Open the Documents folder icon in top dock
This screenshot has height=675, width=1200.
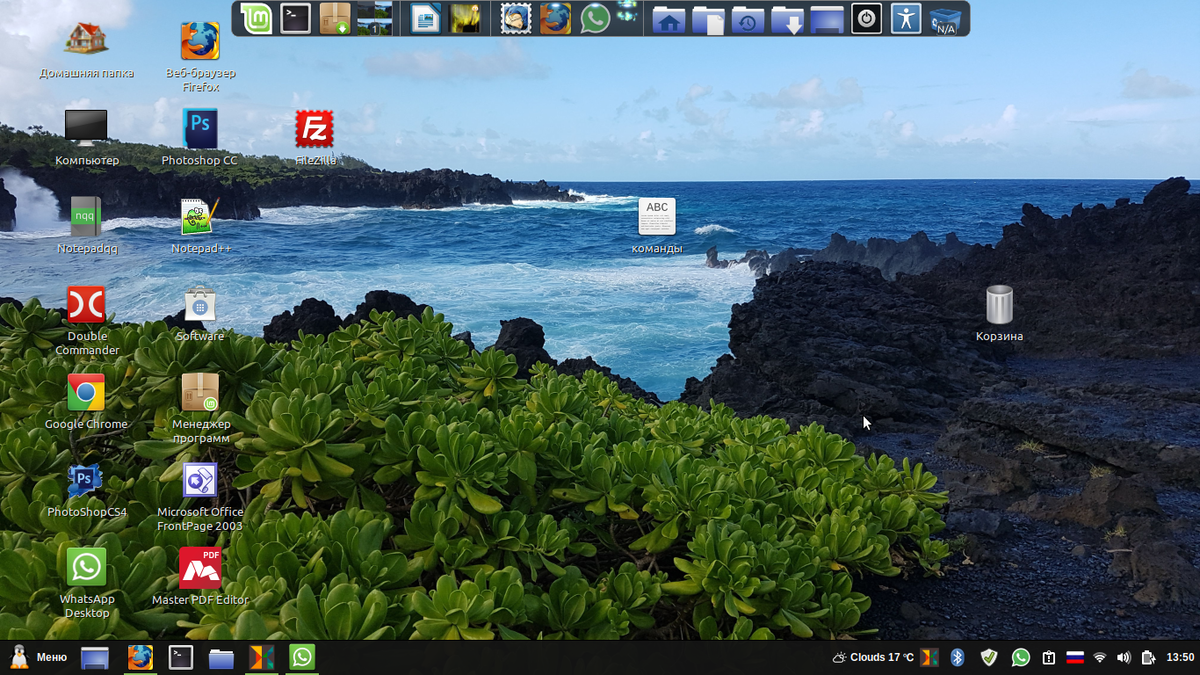coord(708,19)
